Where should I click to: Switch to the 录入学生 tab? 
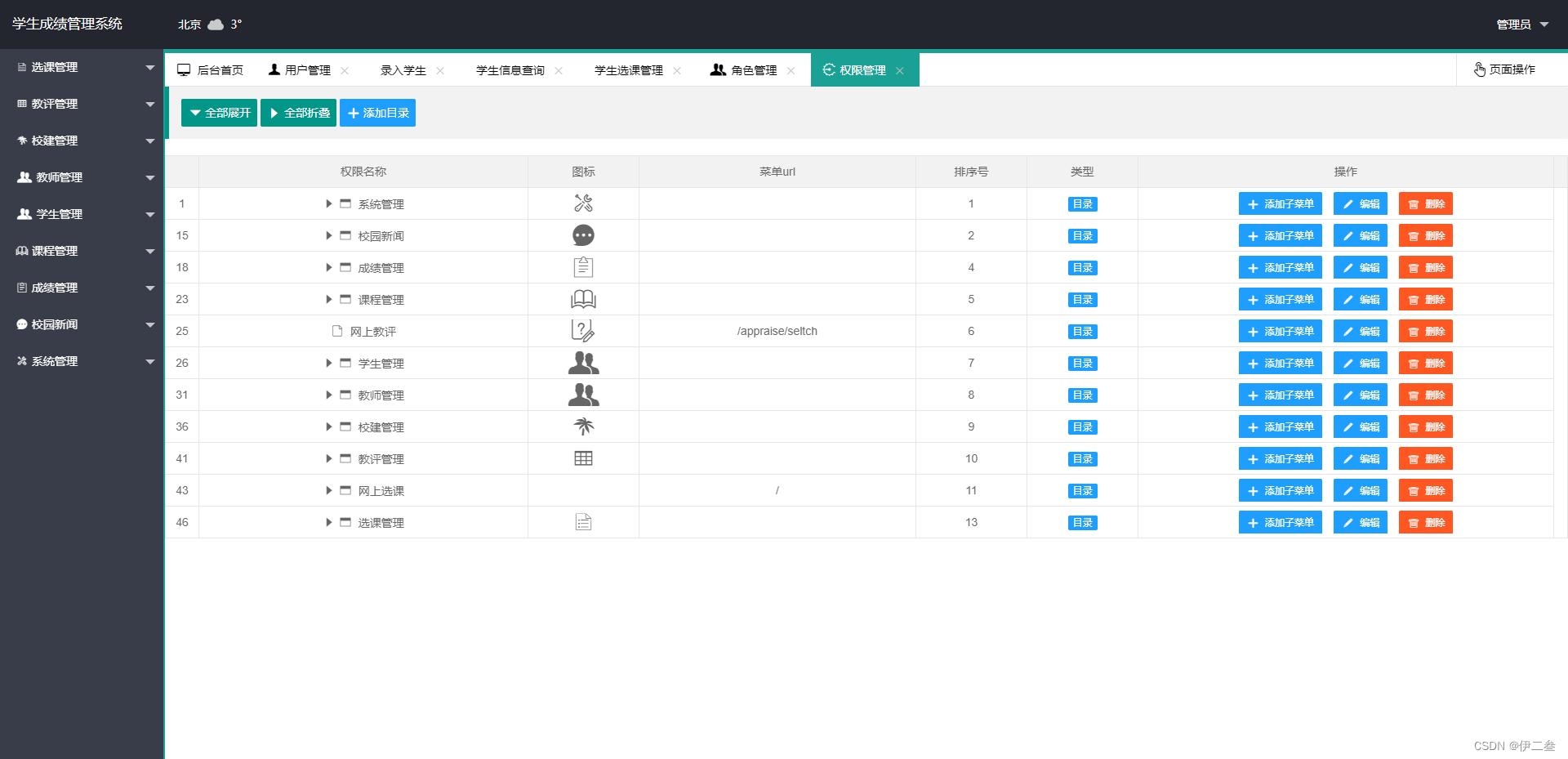click(403, 70)
